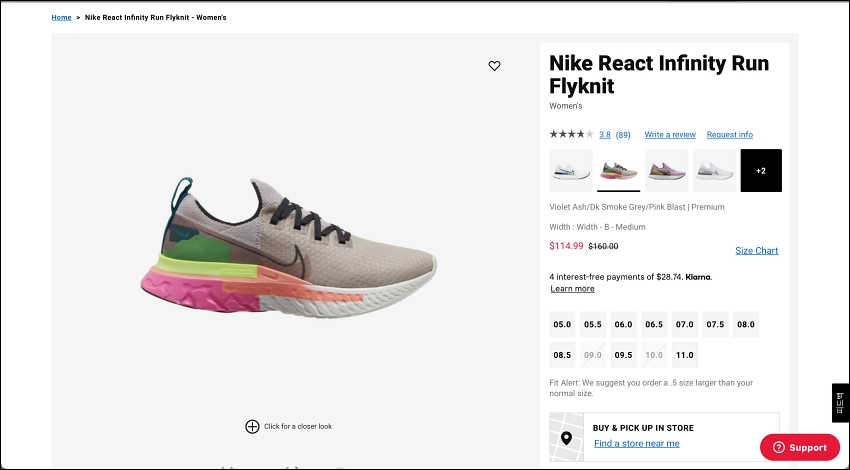
Task: Click Write a review
Action: (x=670, y=134)
